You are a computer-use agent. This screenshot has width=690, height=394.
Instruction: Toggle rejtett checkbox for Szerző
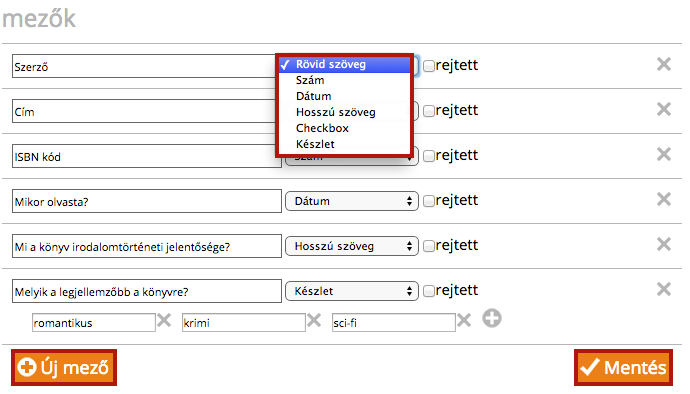coord(429,66)
